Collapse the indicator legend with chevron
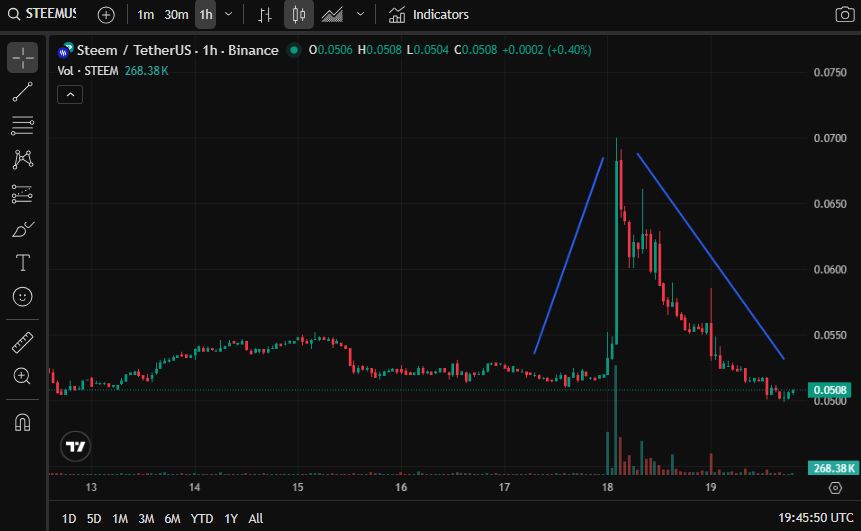 tap(70, 95)
